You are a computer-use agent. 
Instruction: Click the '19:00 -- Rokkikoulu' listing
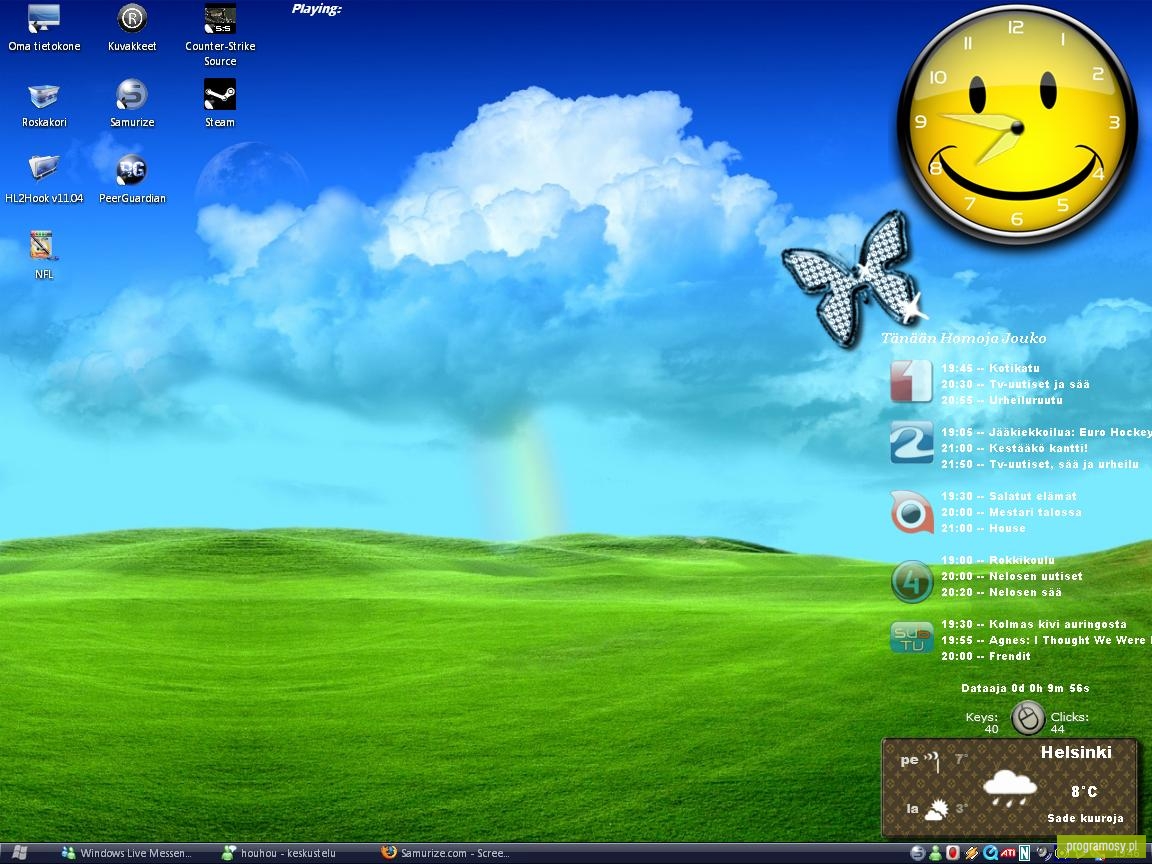[998, 560]
